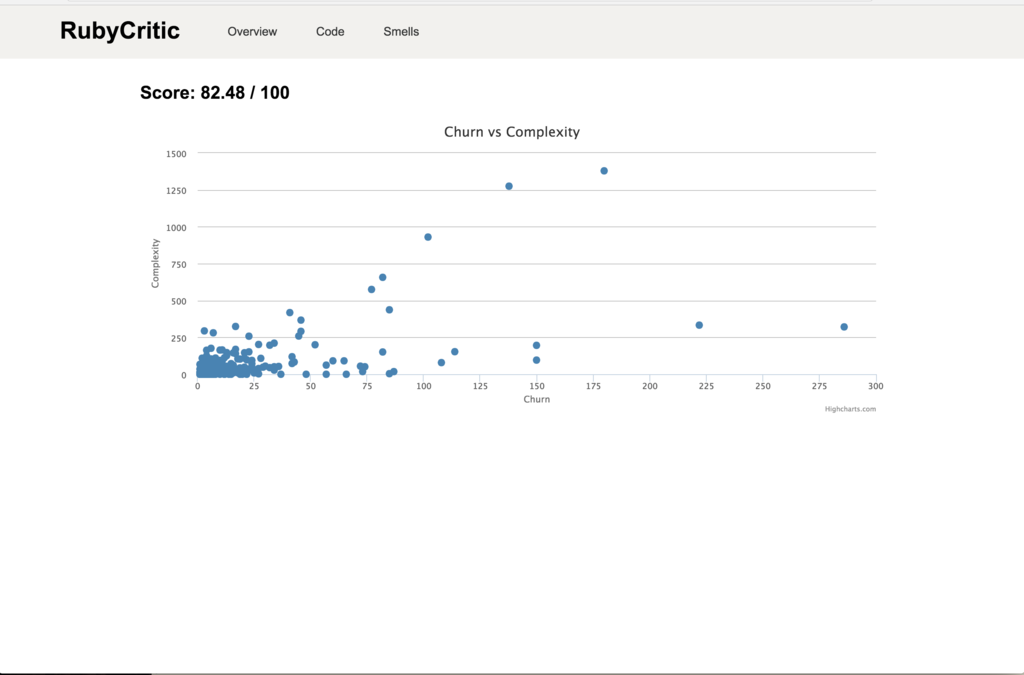Click the upper data point at churn 150
1024x675 pixels.
(536, 345)
